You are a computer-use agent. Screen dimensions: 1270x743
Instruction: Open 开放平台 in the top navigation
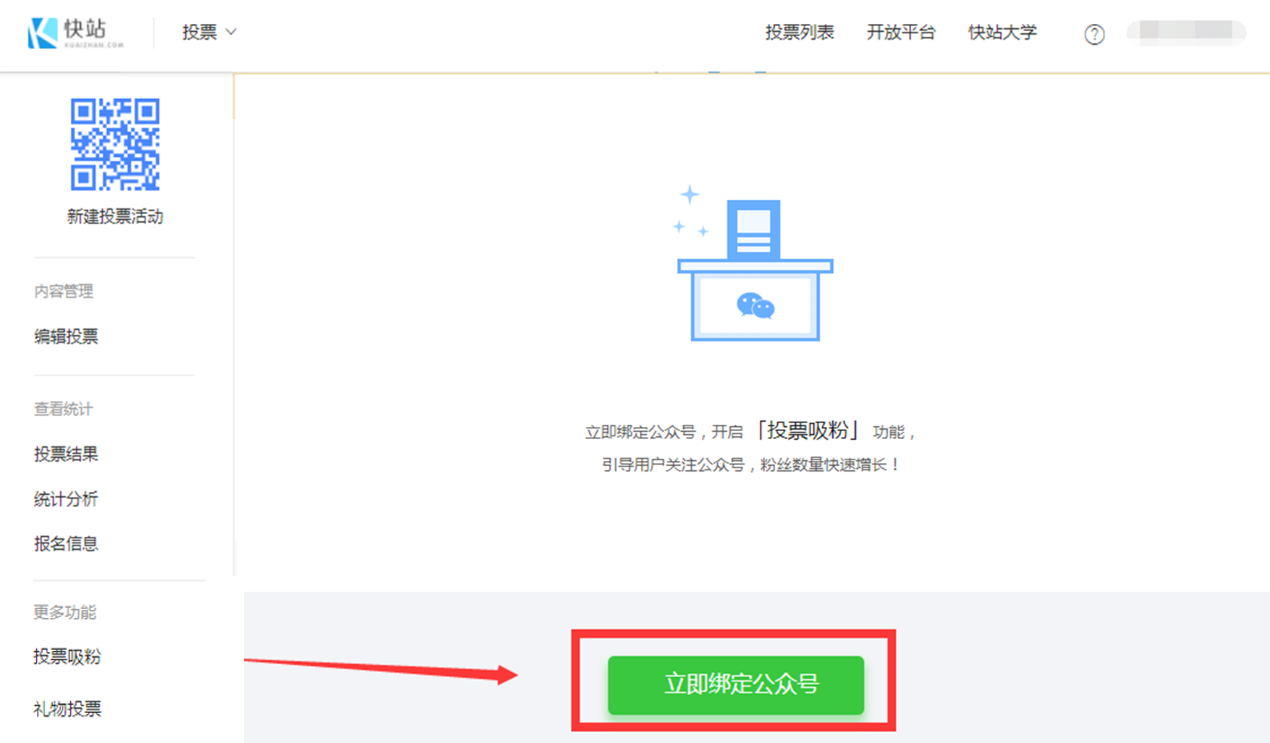click(900, 33)
